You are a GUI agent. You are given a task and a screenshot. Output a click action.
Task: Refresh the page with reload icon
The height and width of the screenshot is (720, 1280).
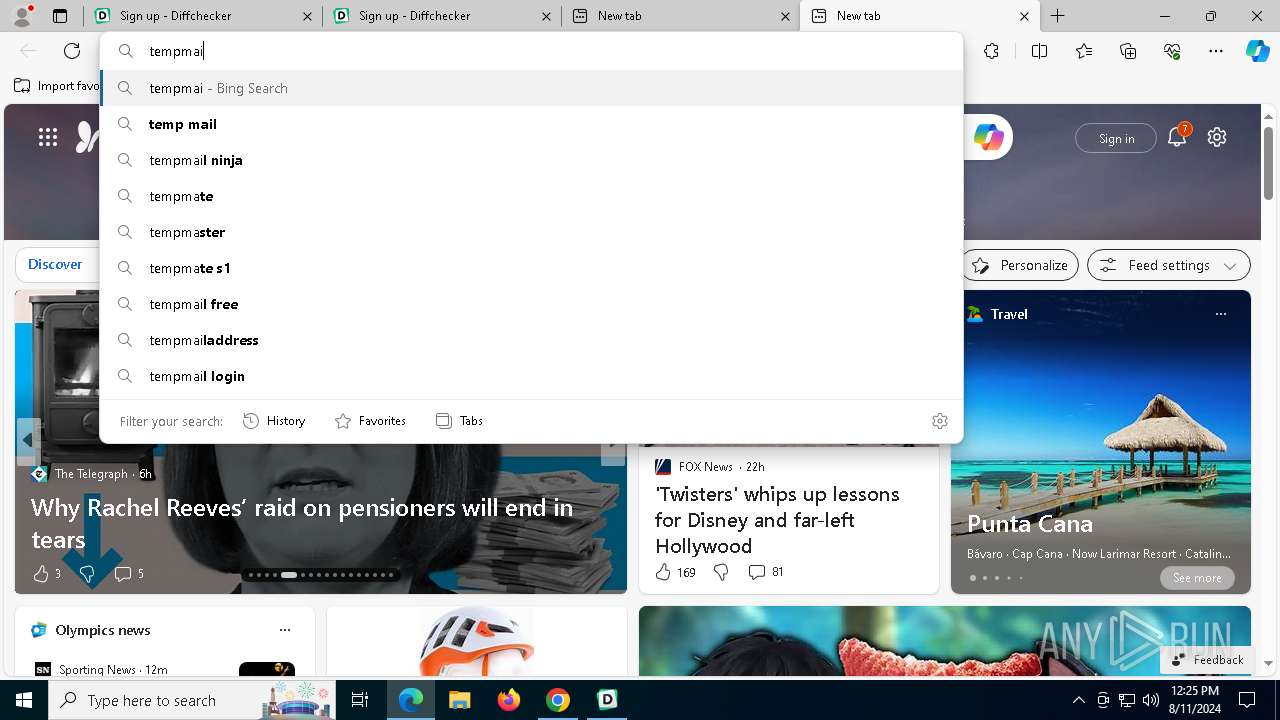click(72, 51)
